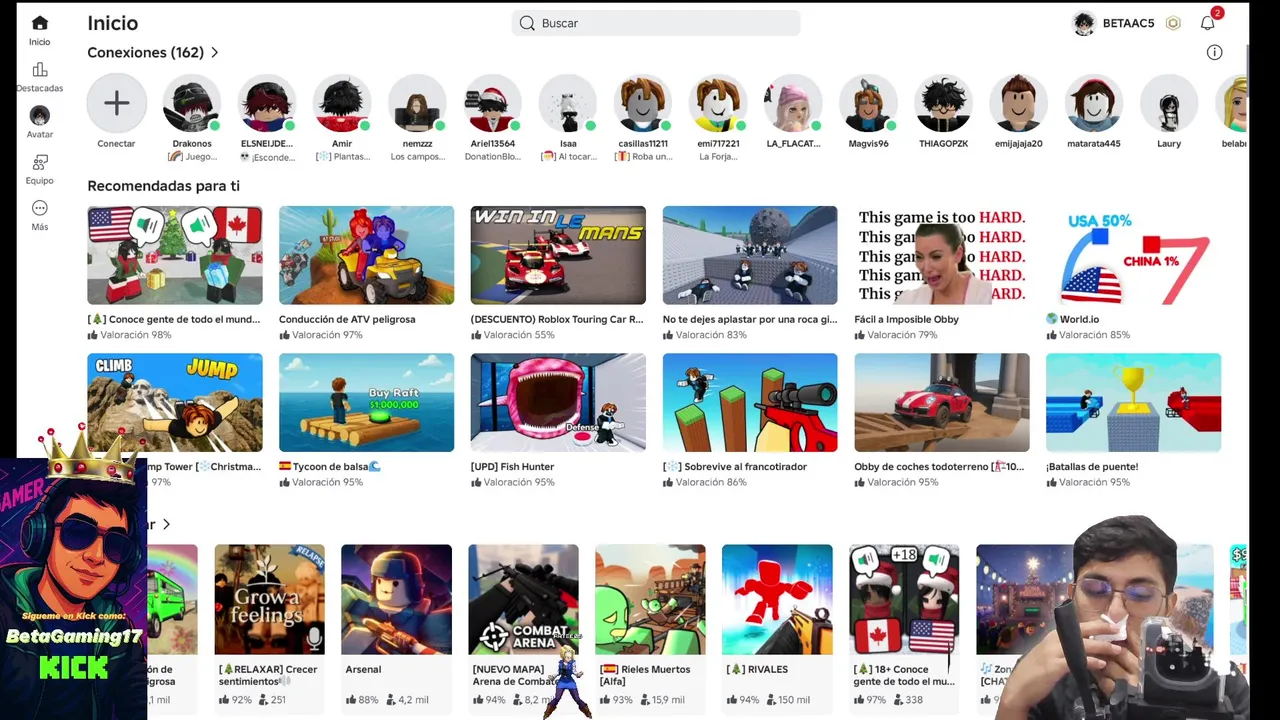Open Amir friend avatar
Image resolution: width=1280 pixels, height=720 pixels.
point(342,103)
